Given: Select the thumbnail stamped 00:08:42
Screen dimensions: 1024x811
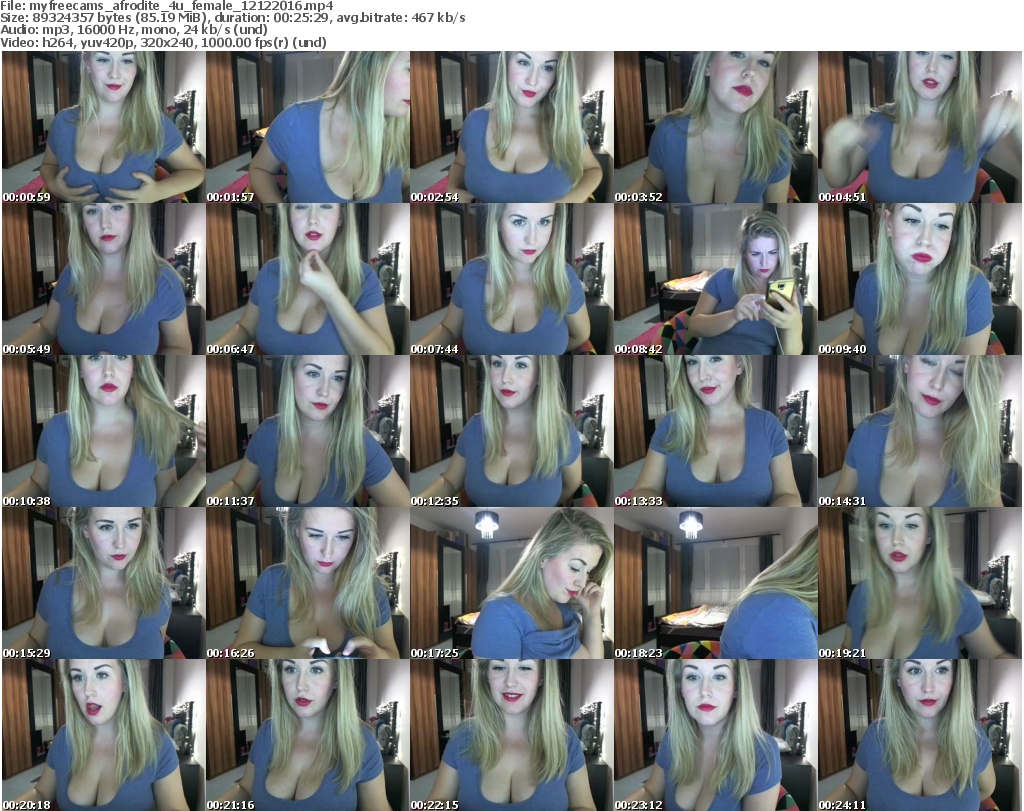Looking at the screenshot, I should point(716,279).
